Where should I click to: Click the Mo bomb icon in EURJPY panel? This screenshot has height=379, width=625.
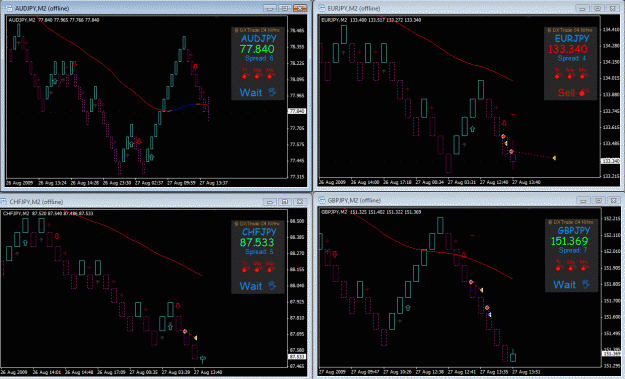[x=583, y=75]
